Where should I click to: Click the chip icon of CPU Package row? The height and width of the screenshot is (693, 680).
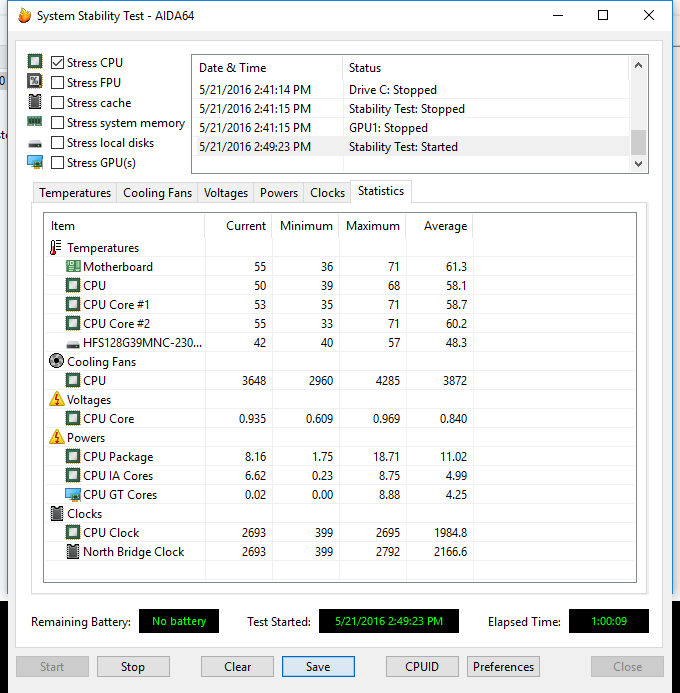pyautogui.click(x=73, y=457)
